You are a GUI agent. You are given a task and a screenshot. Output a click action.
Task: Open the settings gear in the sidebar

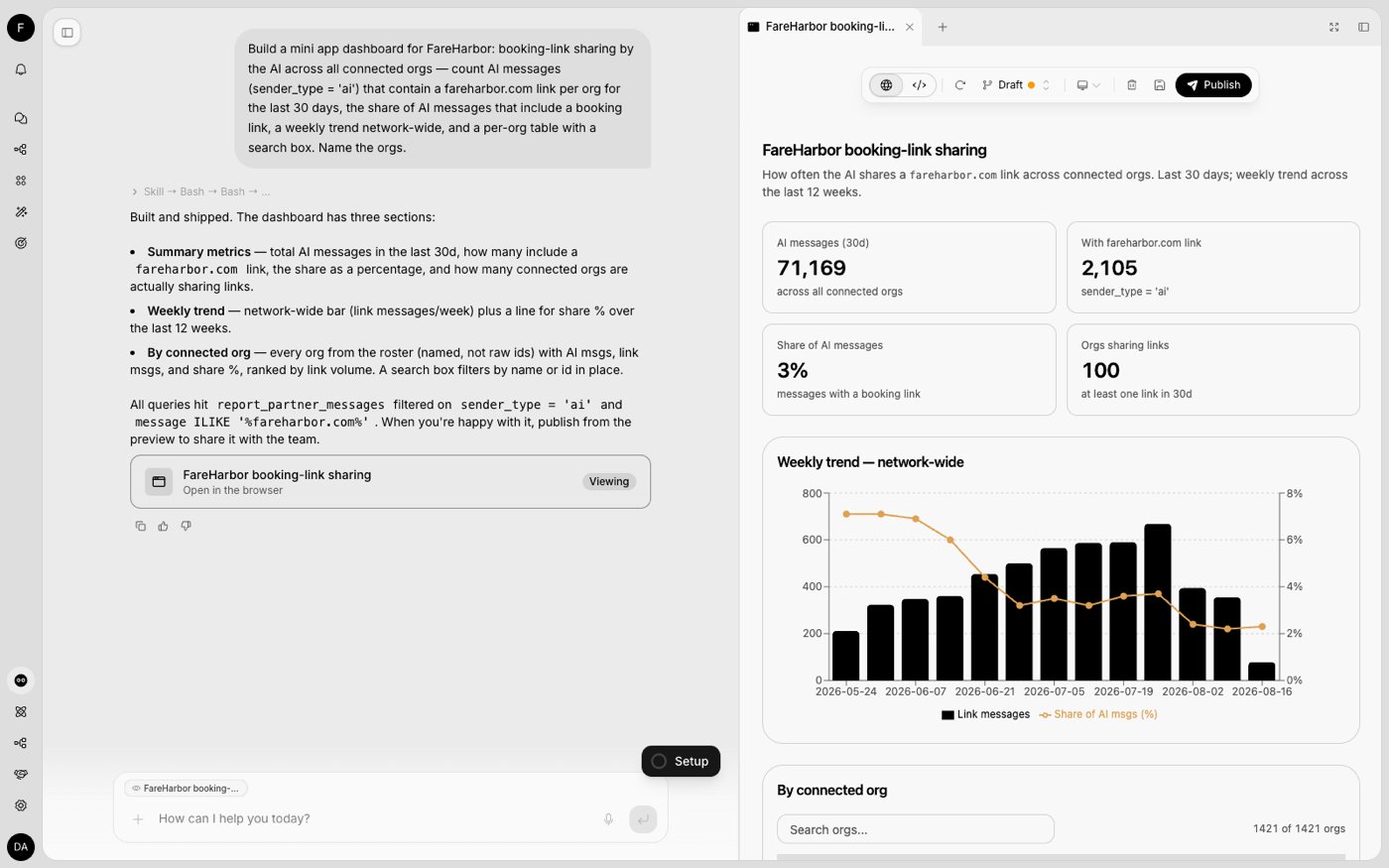[21, 806]
